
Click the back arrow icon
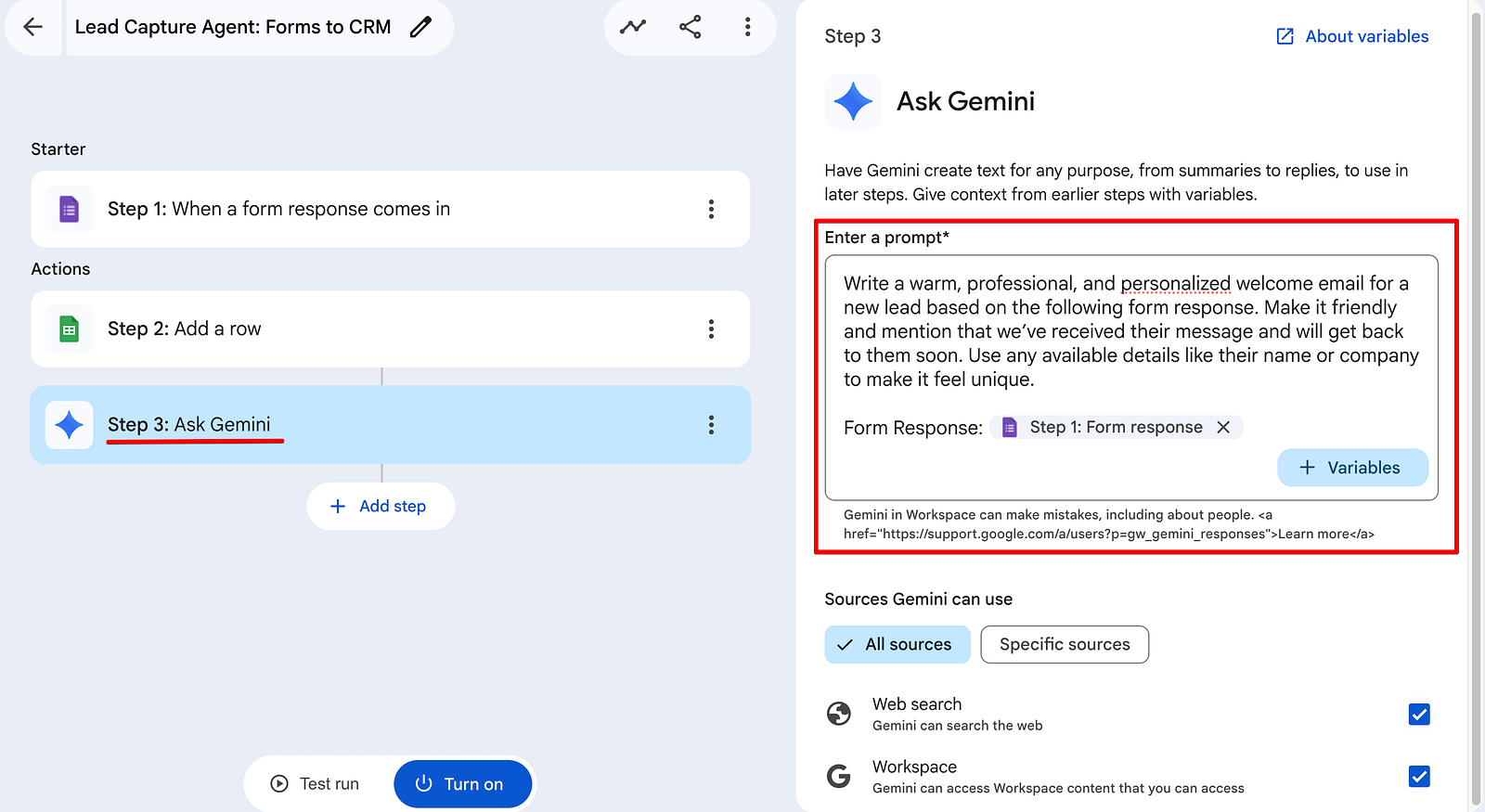click(x=33, y=27)
